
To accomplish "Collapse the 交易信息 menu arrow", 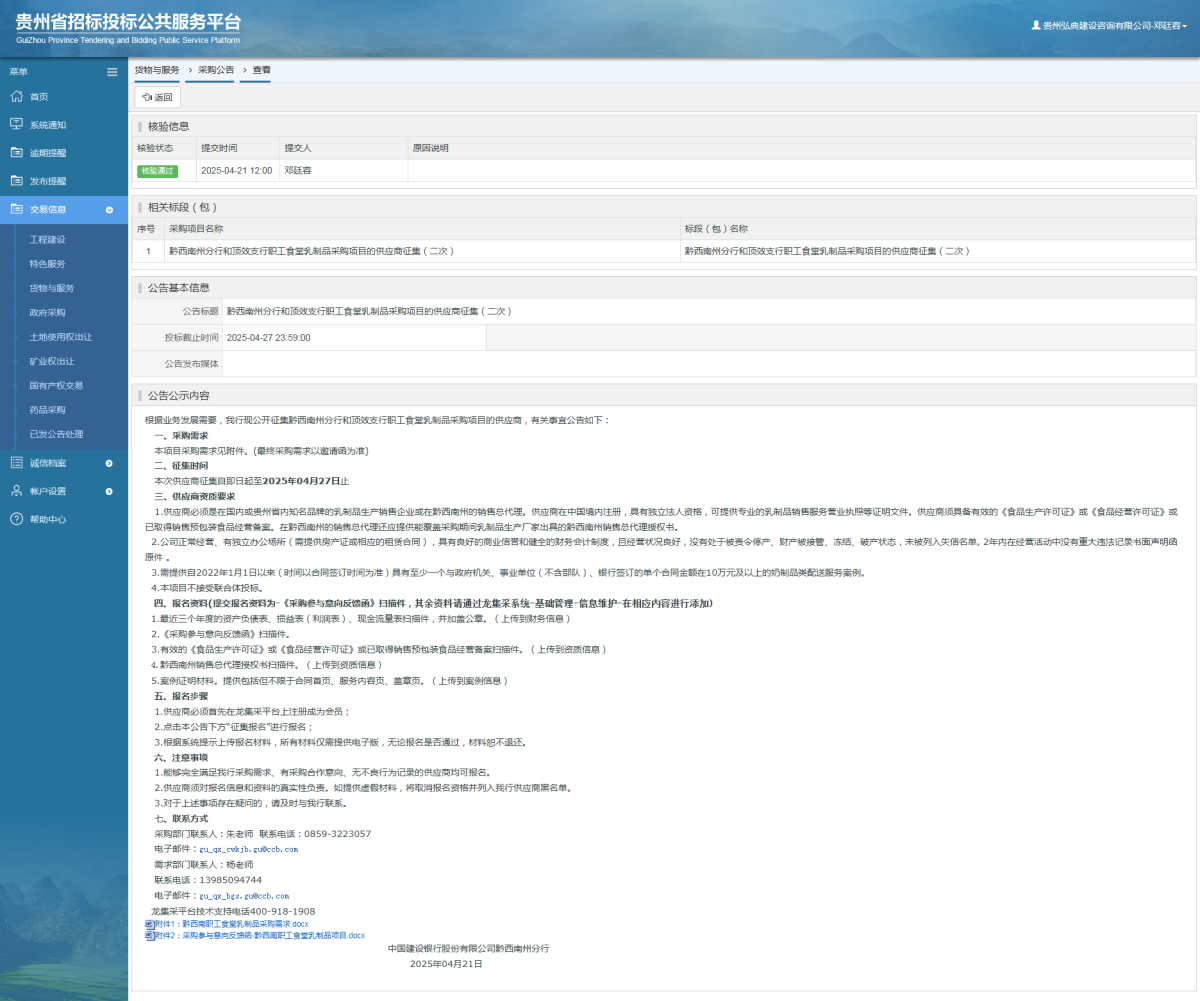I will click(109, 210).
